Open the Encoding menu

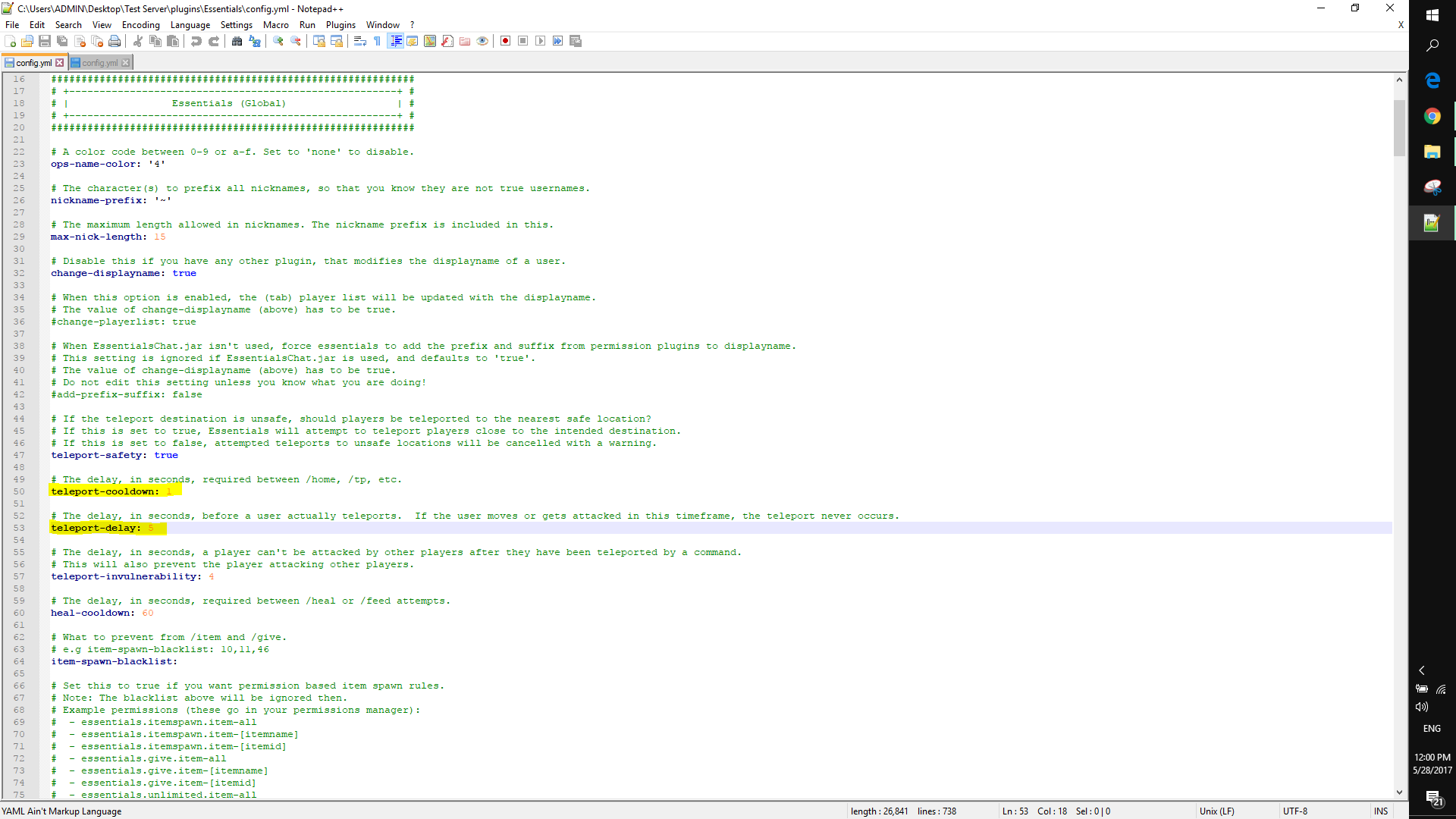click(141, 25)
